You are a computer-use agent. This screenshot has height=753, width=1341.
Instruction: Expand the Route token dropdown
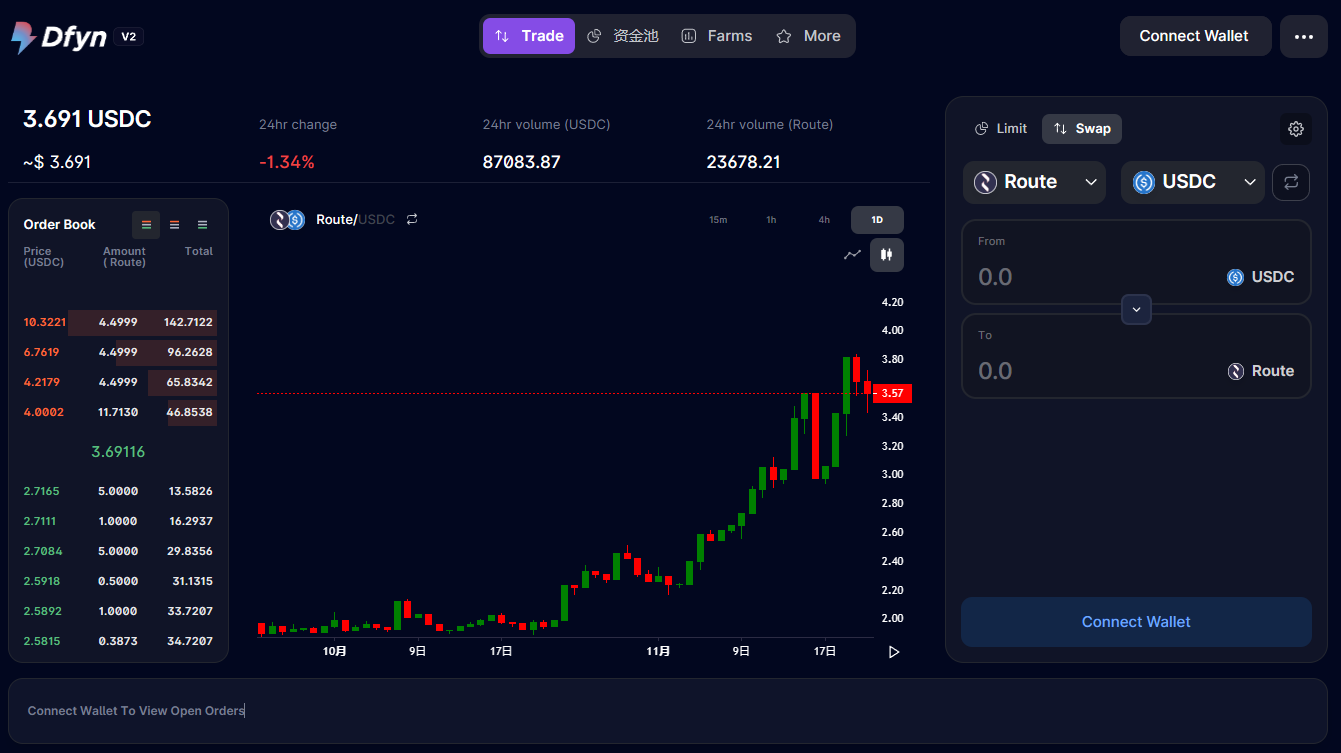pyautogui.click(x=1034, y=182)
